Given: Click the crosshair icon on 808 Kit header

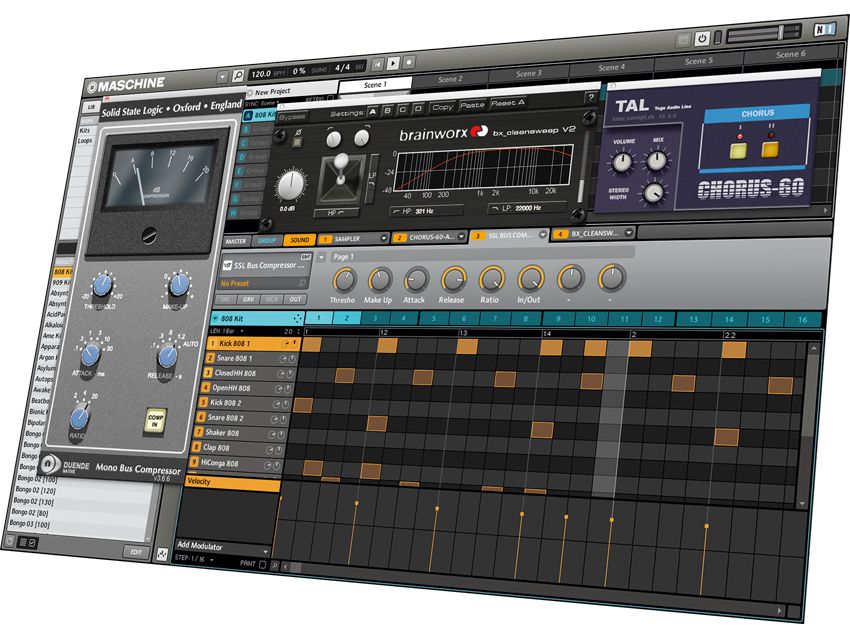Looking at the screenshot, I should (297, 318).
